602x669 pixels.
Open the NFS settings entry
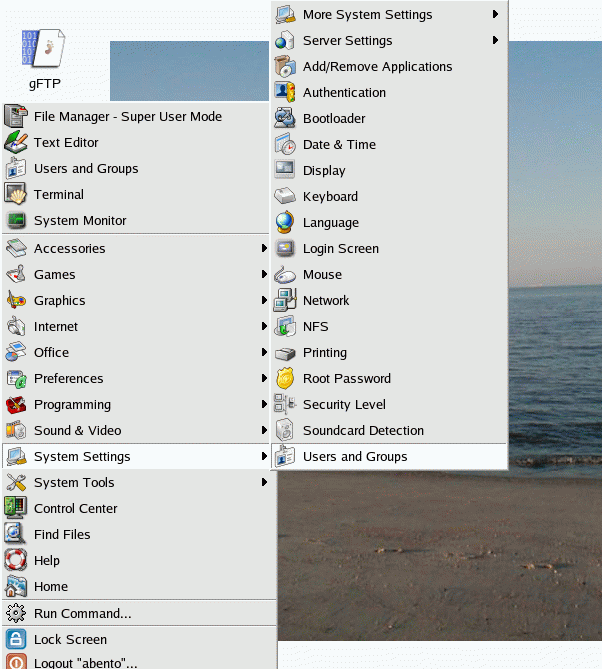pyautogui.click(x=390, y=326)
